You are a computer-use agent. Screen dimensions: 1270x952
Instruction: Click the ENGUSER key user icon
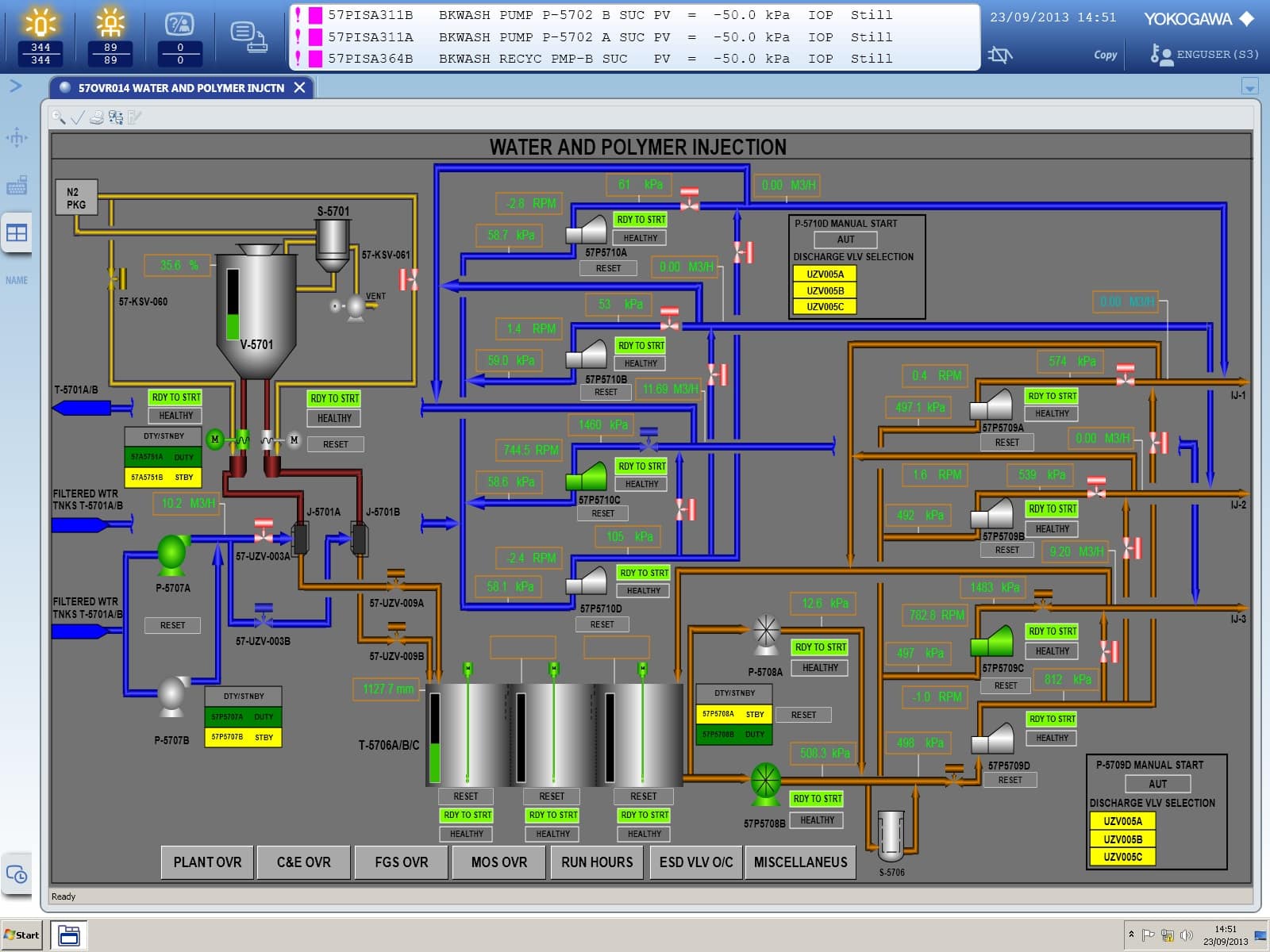click(x=1160, y=54)
